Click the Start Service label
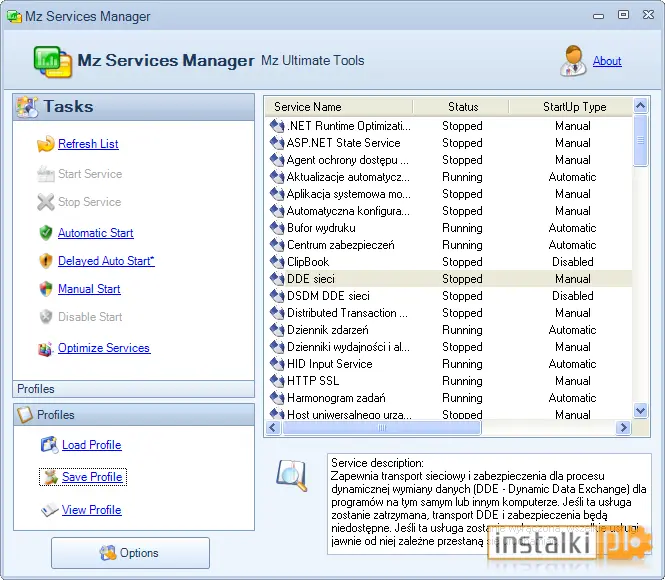 (x=90, y=174)
